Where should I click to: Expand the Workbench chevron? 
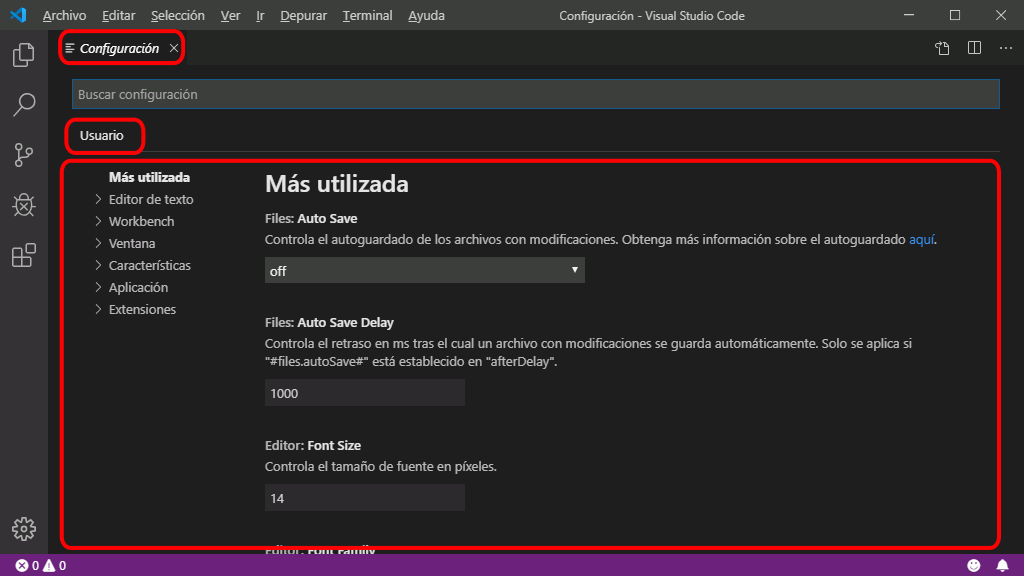tap(98, 221)
